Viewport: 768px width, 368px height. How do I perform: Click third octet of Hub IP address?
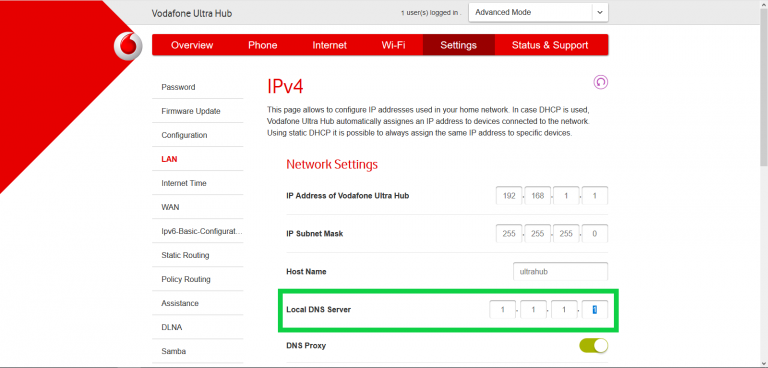(566, 196)
